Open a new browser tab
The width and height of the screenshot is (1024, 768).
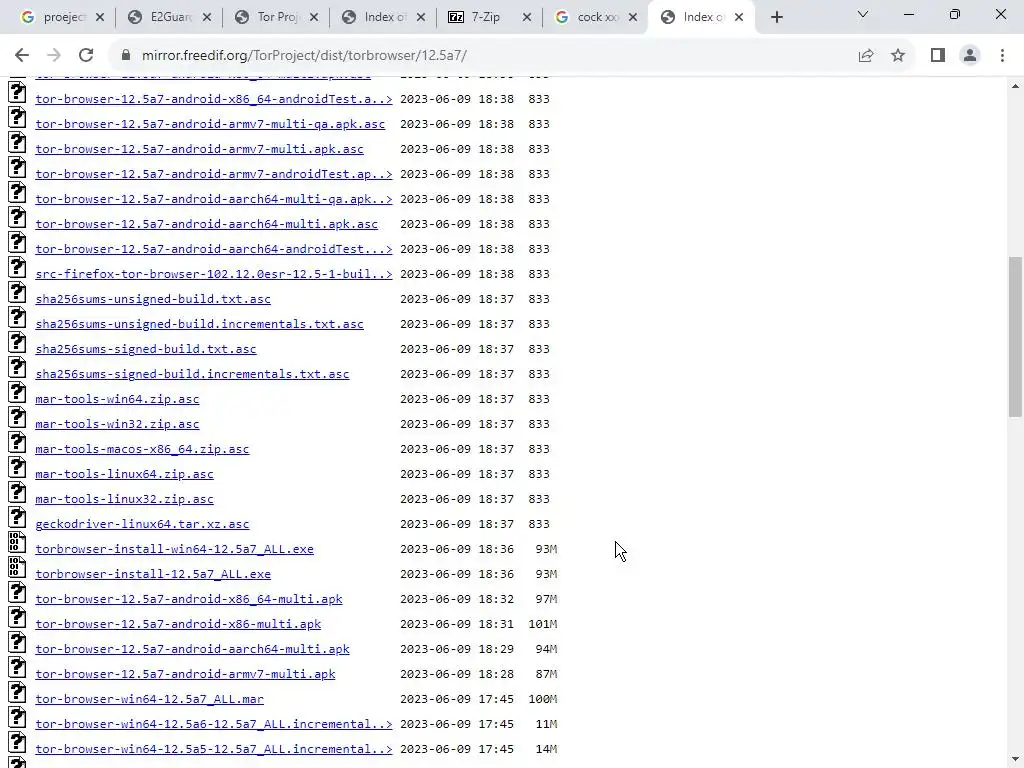pos(776,18)
